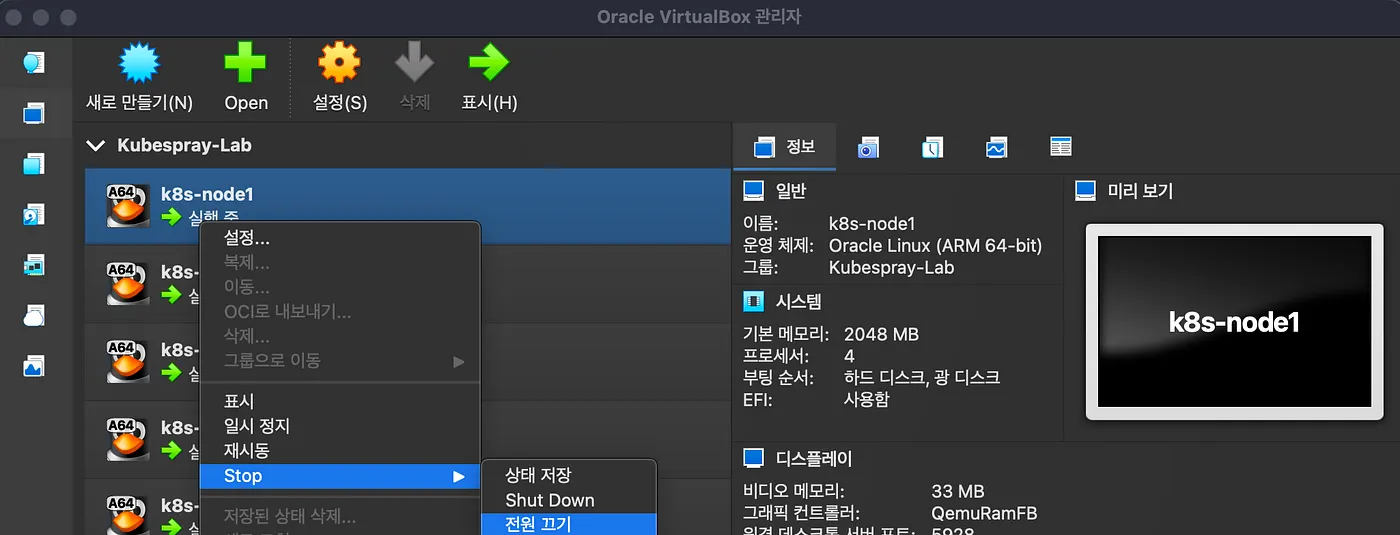Choose OCI로 내보내기... menu entry

pyautogui.click(x=340, y=312)
